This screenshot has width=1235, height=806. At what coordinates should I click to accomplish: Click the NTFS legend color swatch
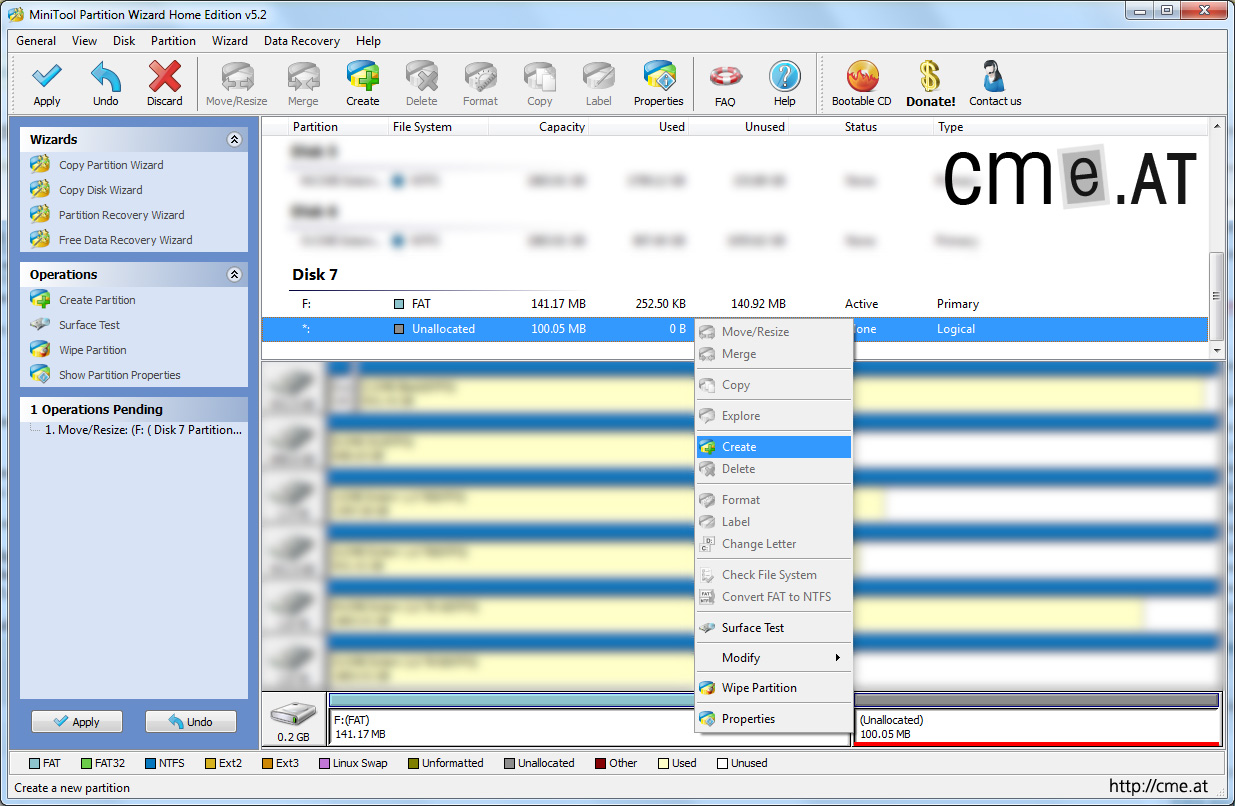150,764
